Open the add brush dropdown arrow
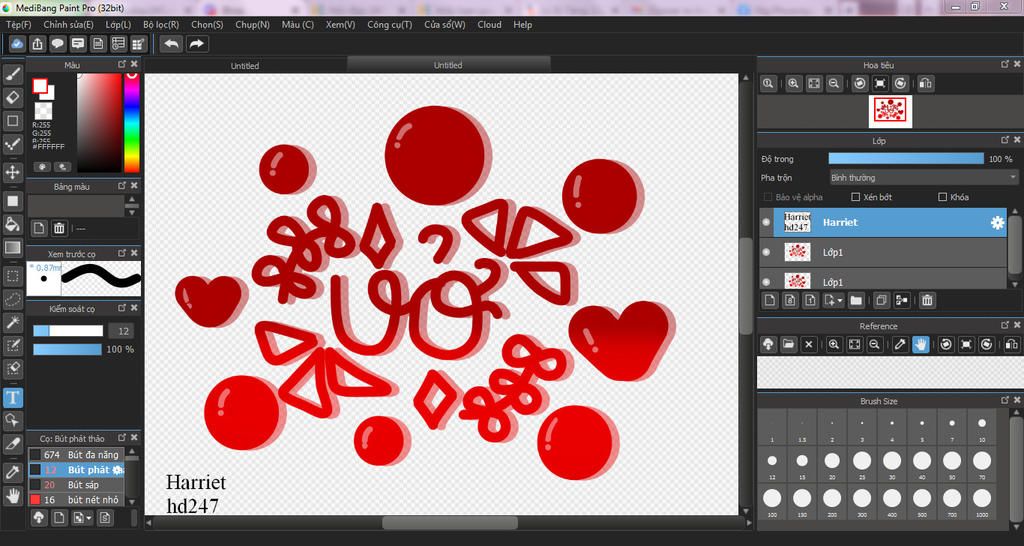Viewport: 1024px width, 546px height. [x=89, y=518]
